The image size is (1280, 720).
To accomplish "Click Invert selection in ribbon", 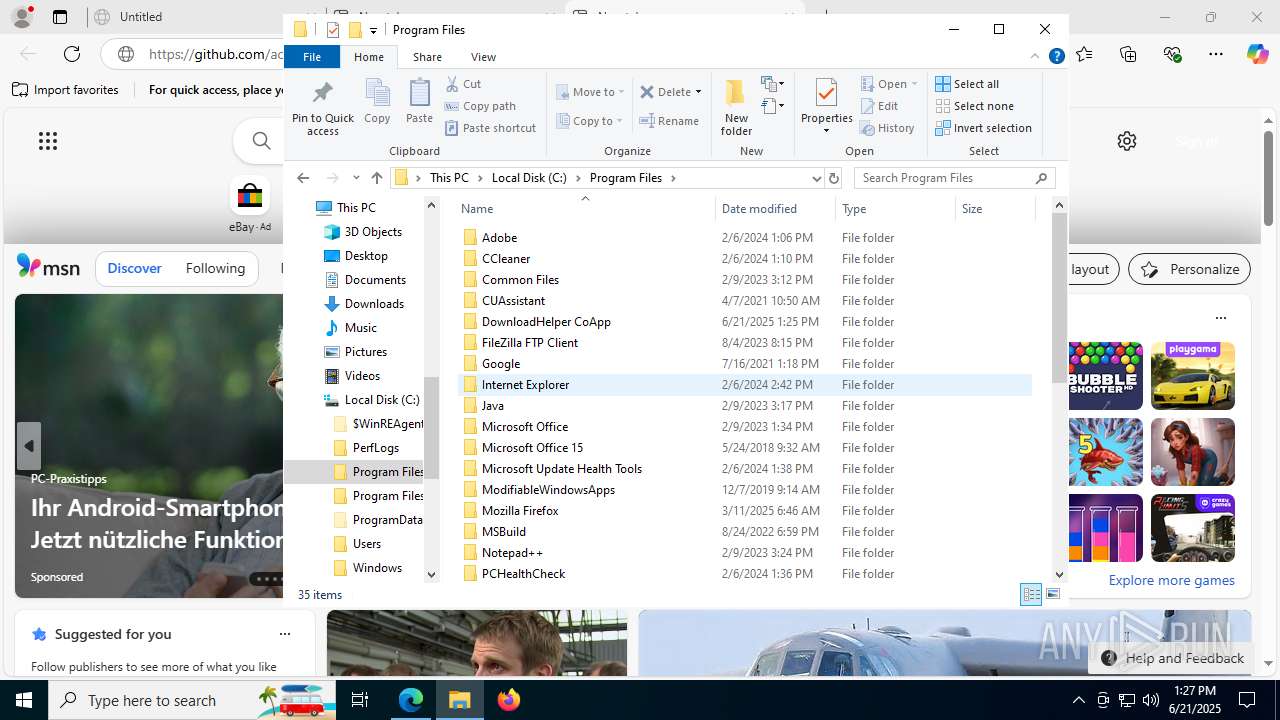I will (x=983, y=128).
